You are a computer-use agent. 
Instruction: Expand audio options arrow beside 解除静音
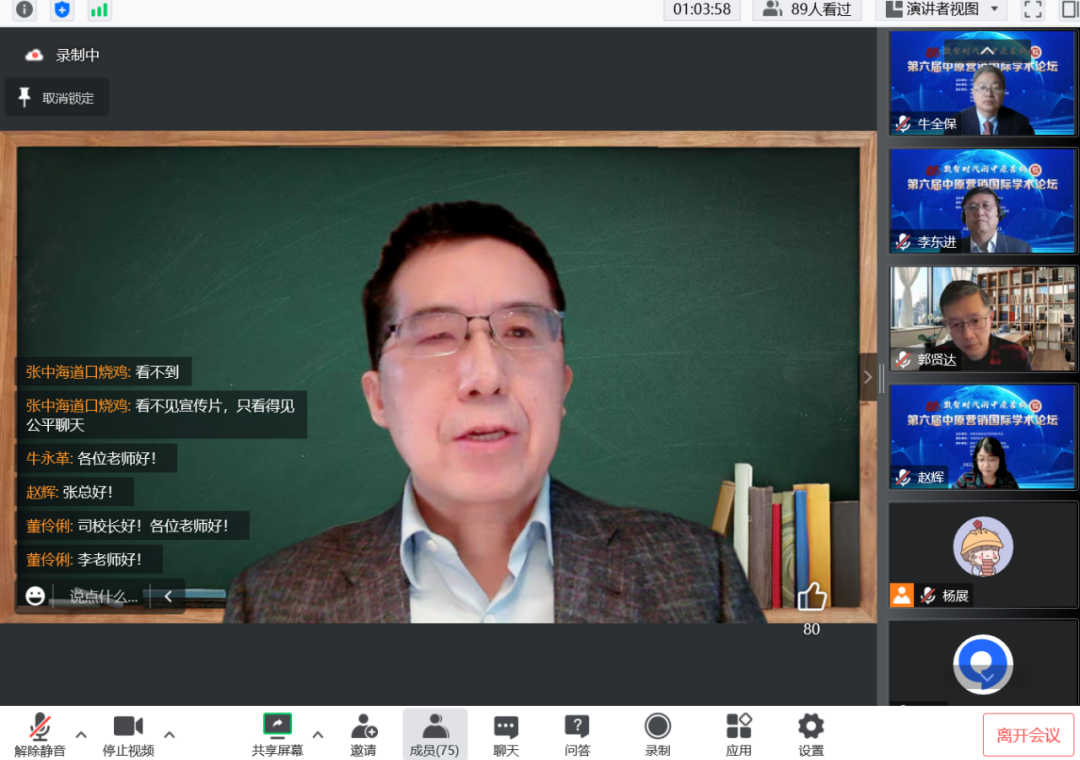click(x=82, y=734)
